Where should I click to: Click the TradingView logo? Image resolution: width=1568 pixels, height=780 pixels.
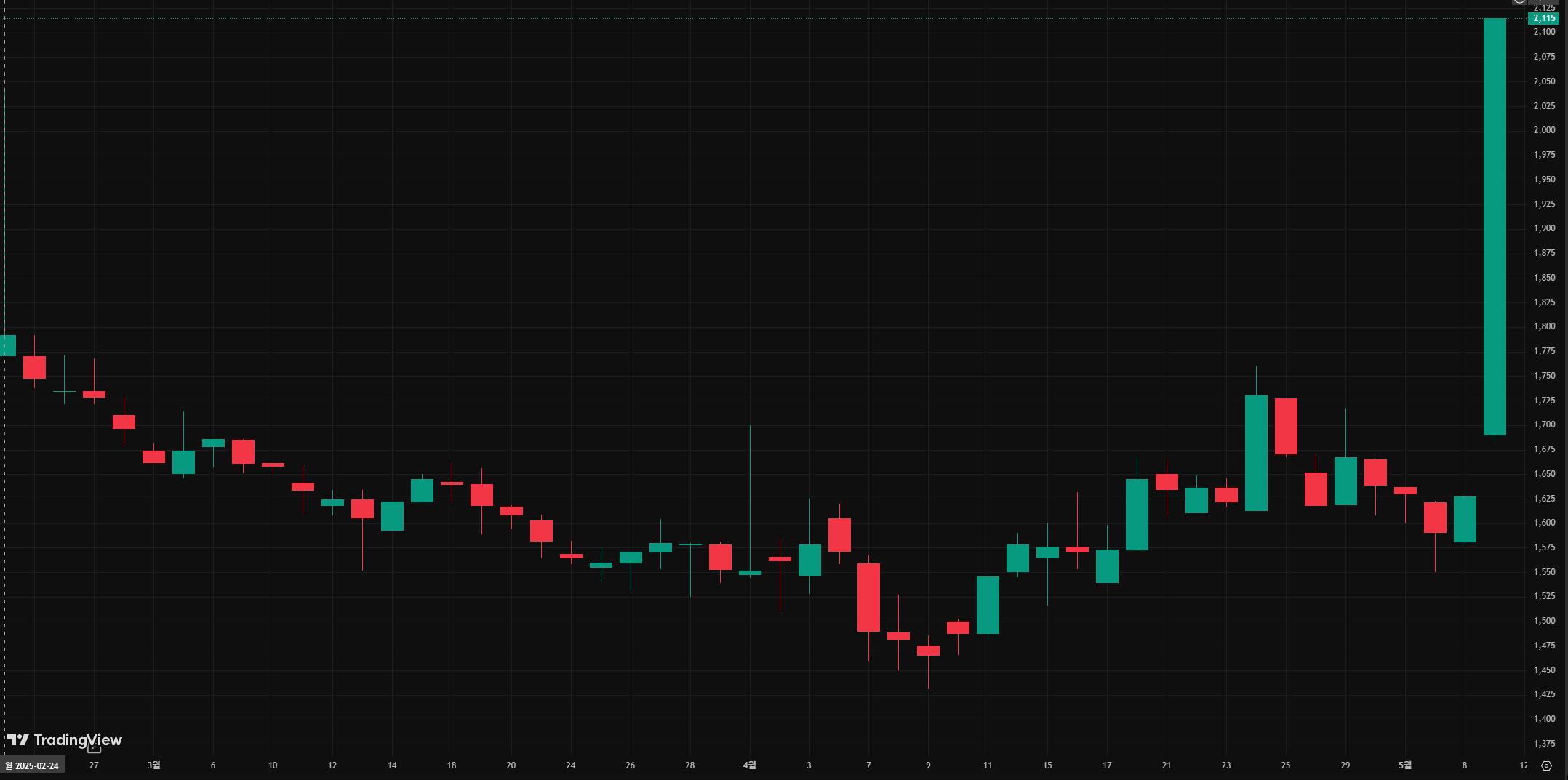[65, 740]
